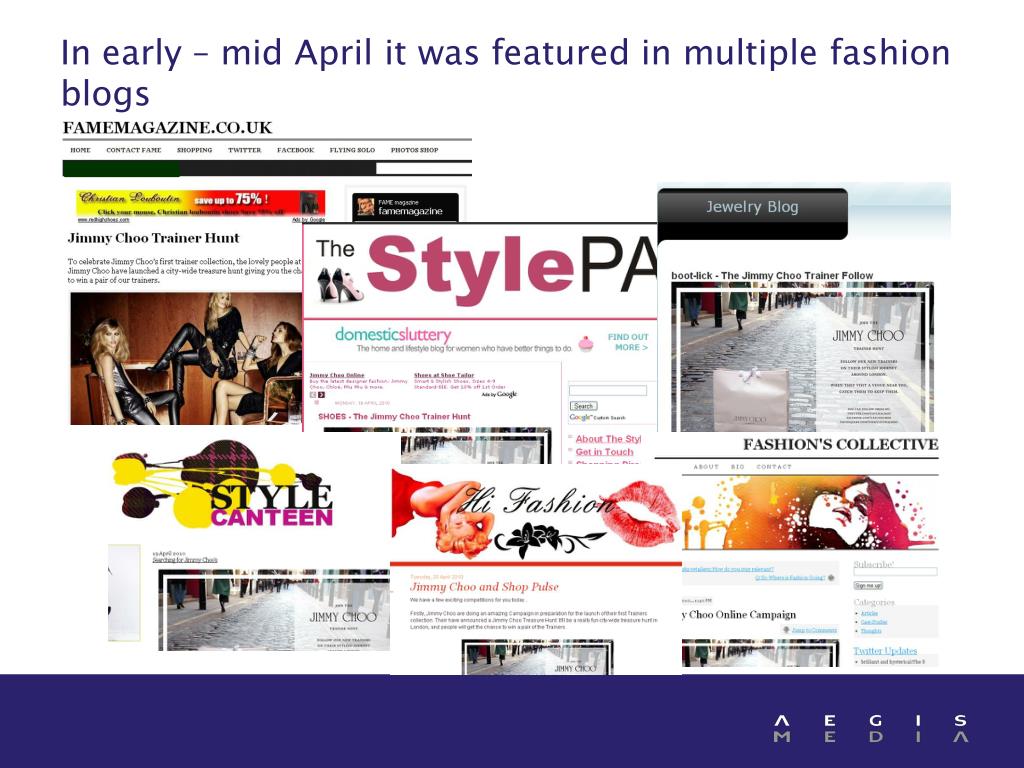This screenshot has height=768, width=1024.
Task: Click the FAMEMAGAZINE.CO.UK site title
Action: pyautogui.click(x=167, y=127)
